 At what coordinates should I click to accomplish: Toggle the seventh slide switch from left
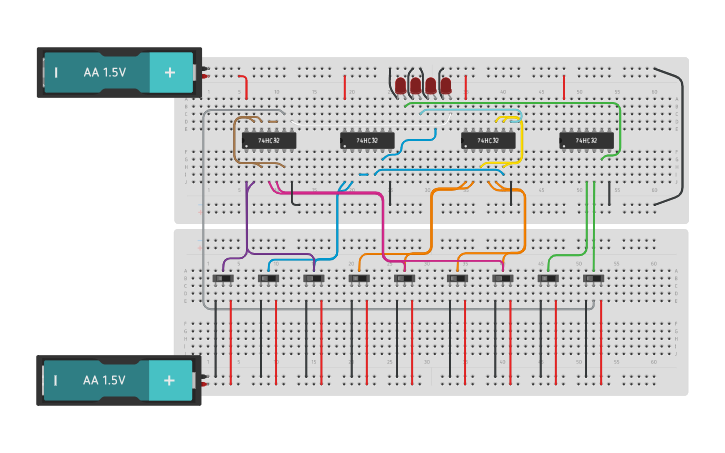pyautogui.click(x=503, y=279)
